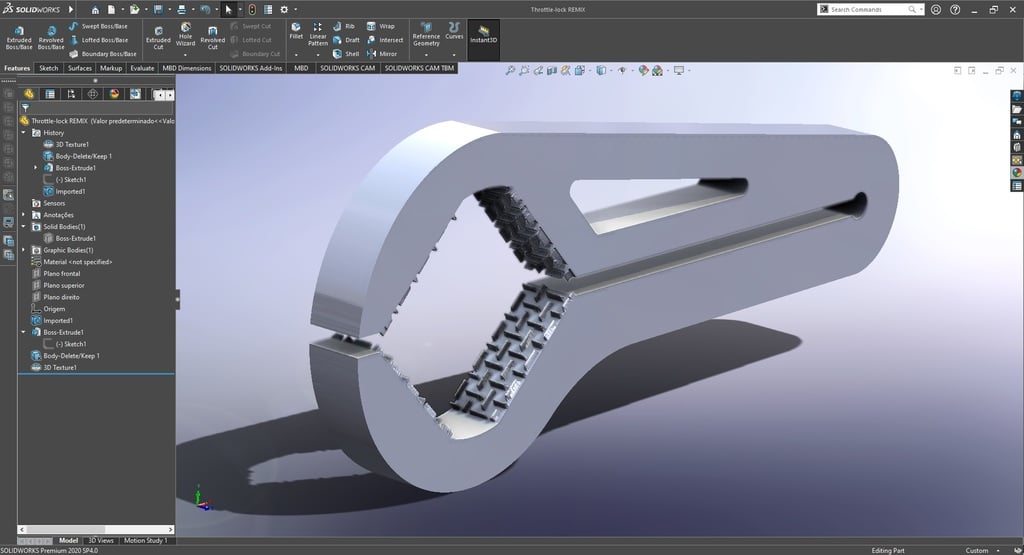Expand the Graphic Bodies(1) folder

pos(24,250)
